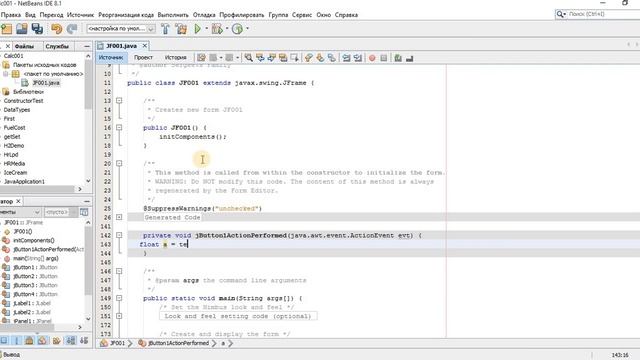Image resolution: width=640 pixels, height=360 pixels.
Task: Open the Вид menu
Action: (x=30, y=15)
